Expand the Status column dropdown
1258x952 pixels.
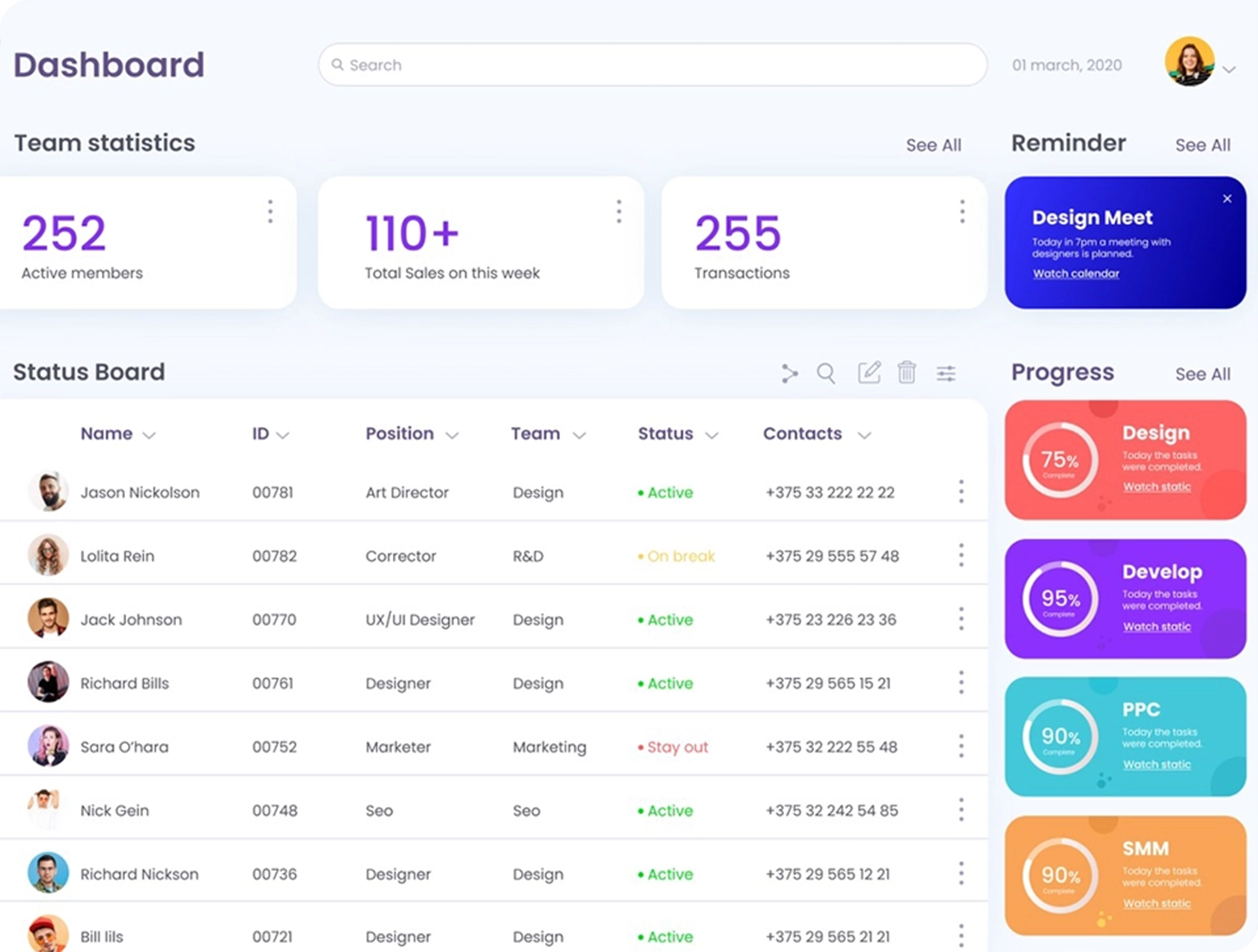pyautogui.click(x=712, y=436)
